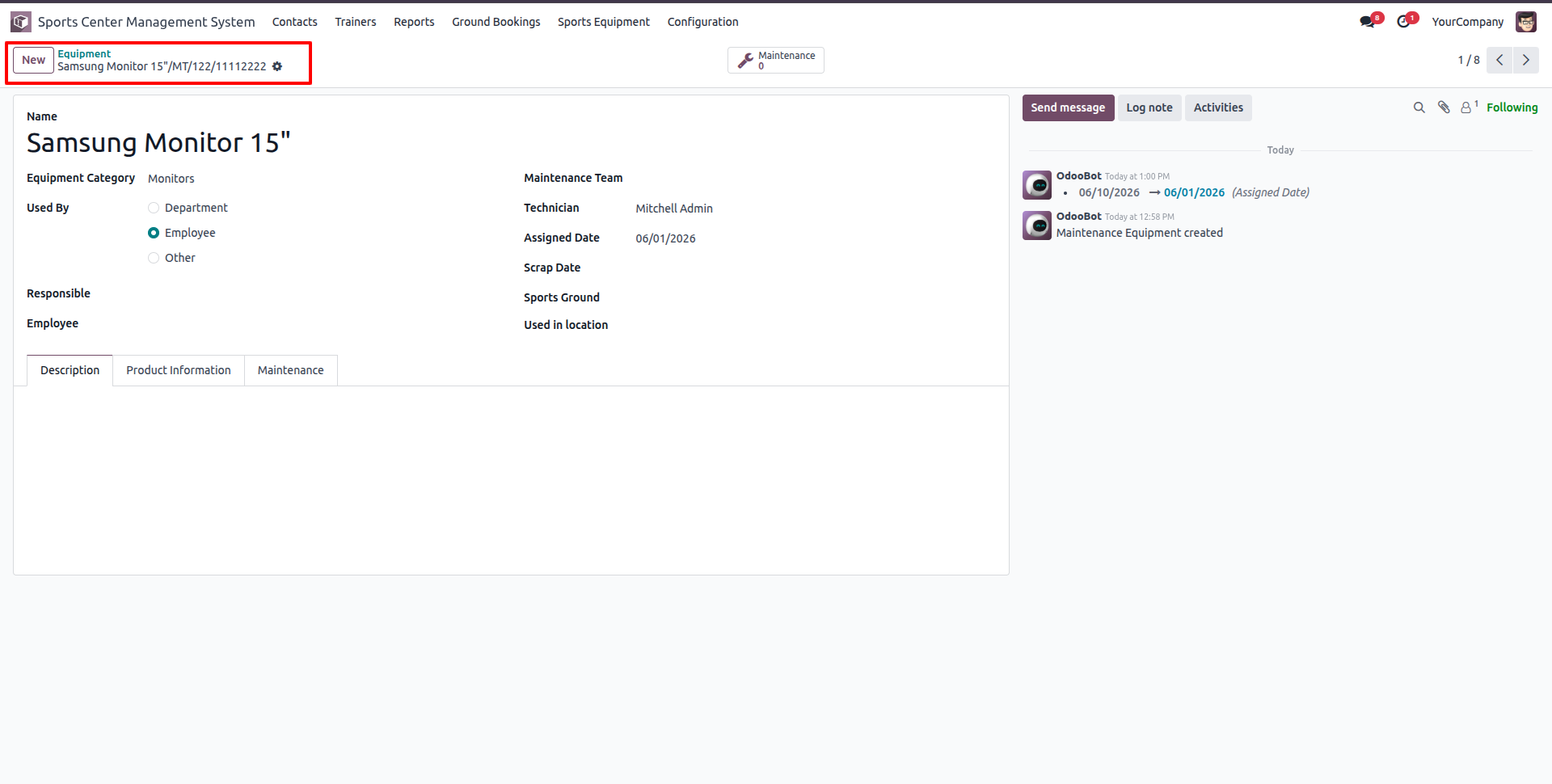1552x784 pixels.
Task: Open the Technician dropdown showing Mitchell Admin
Action: click(x=816, y=209)
